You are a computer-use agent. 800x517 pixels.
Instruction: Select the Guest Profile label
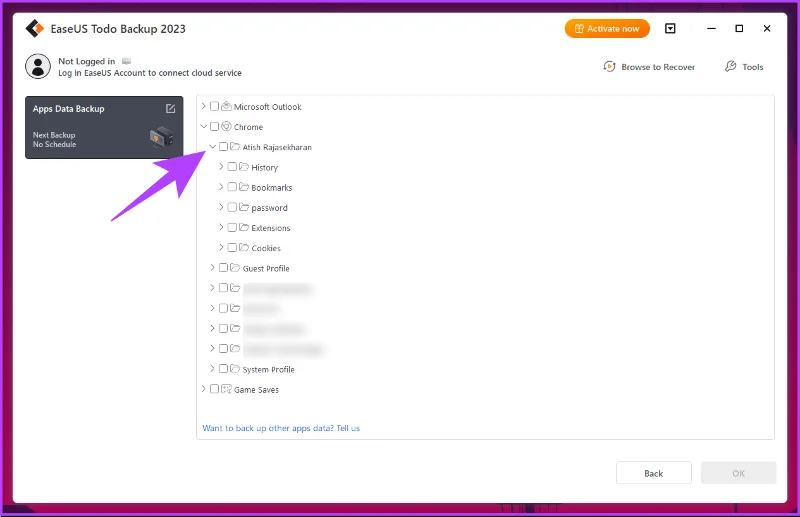pyautogui.click(x=266, y=268)
